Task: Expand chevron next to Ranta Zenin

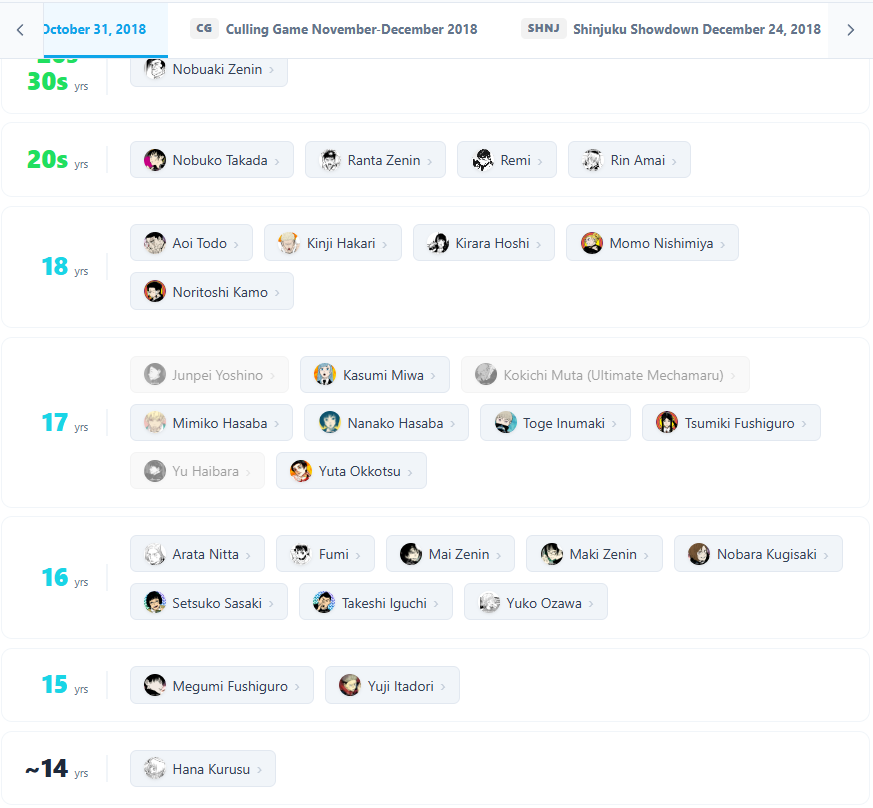Action: (430, 161)
